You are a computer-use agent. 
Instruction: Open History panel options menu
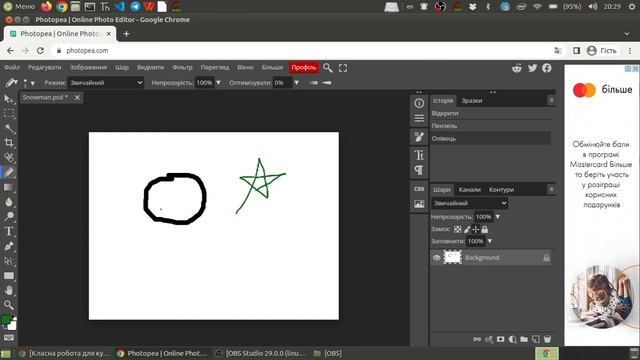coord(551,100)
